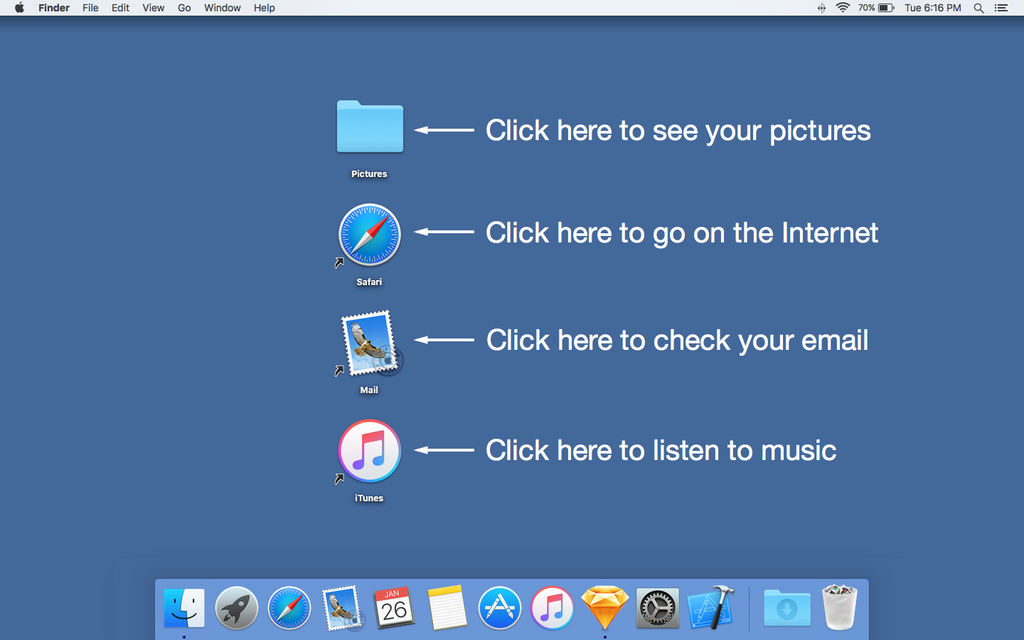Viewport: 1024px width, 640px height.
Task: Open the Mail shortcut on the desktop
Action: click(370, 343)
